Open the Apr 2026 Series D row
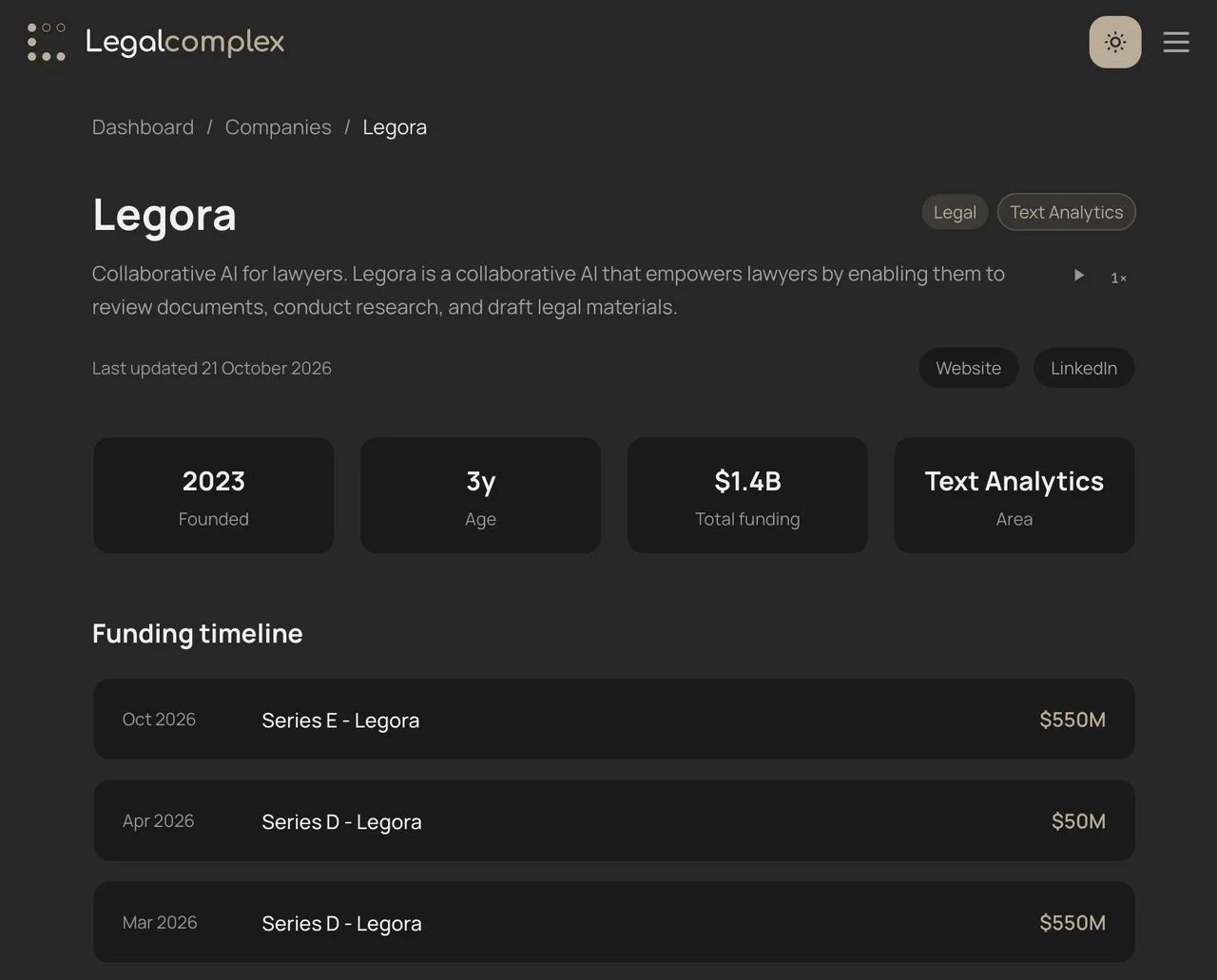Image resolution: width=1217 pixels, height=980 pixels. [614, 821]
